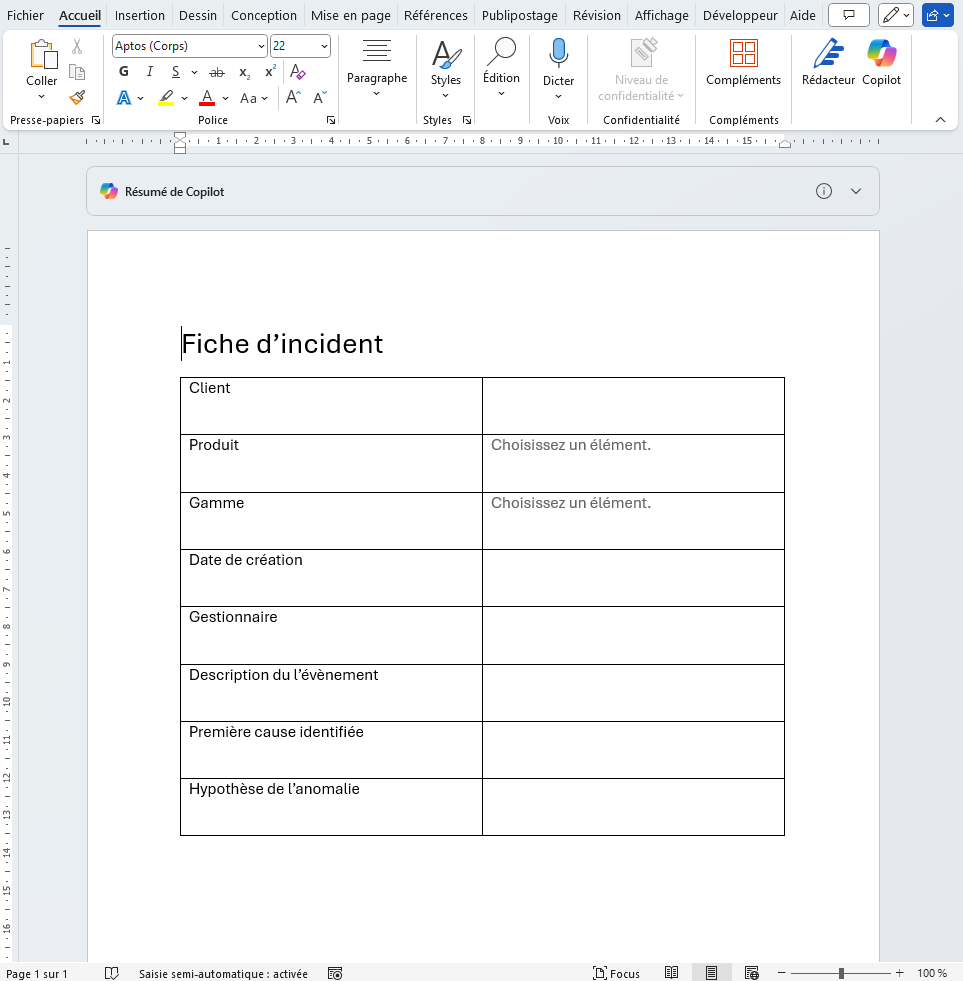
Task: Click the Compléments add-ins icon
Action: tap(743, 55)
